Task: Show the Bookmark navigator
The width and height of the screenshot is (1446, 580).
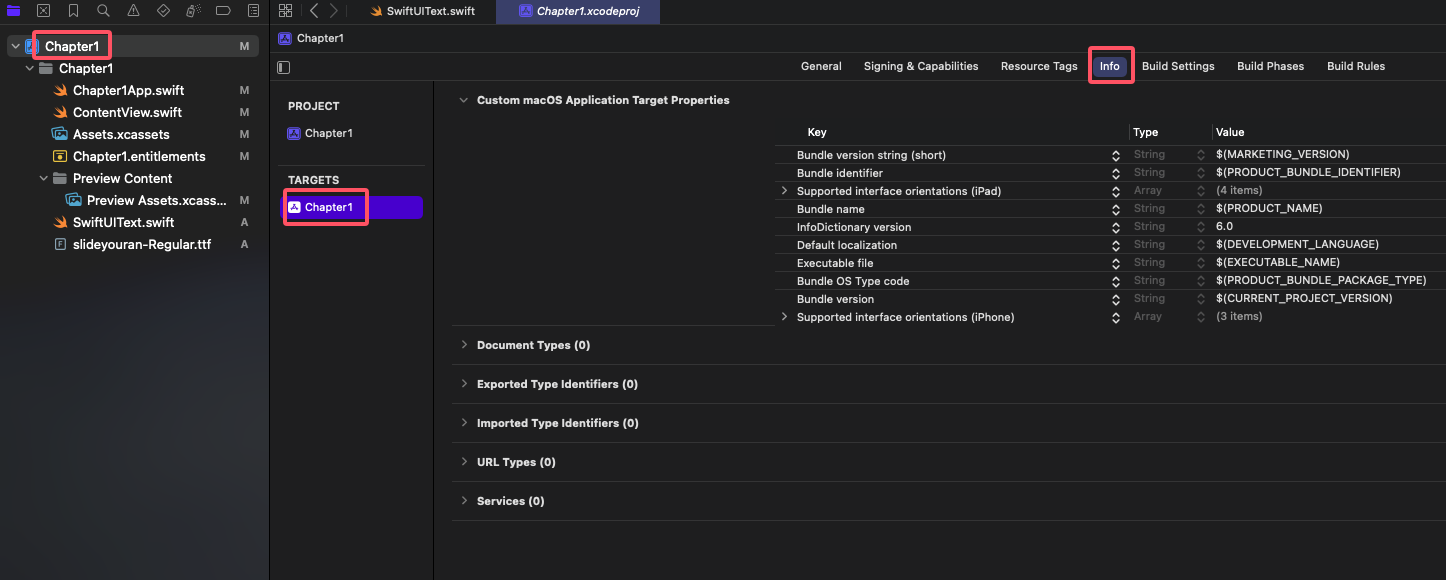Action: [74, 11]
